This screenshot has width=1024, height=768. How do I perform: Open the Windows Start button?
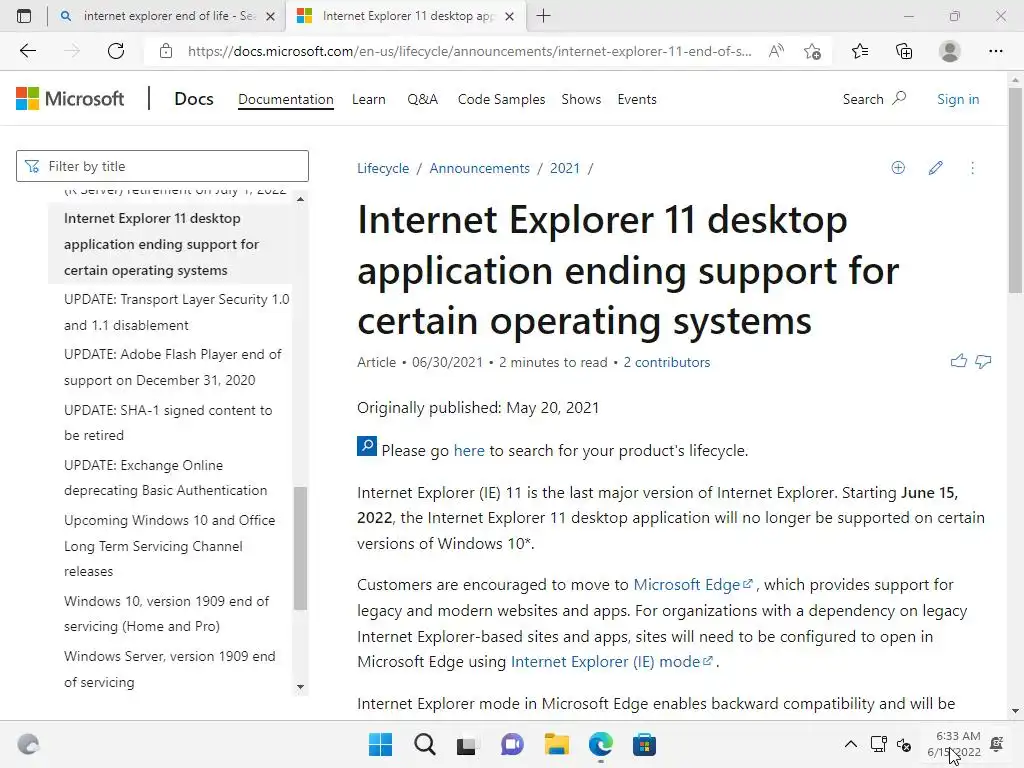[x=380, y=744]
